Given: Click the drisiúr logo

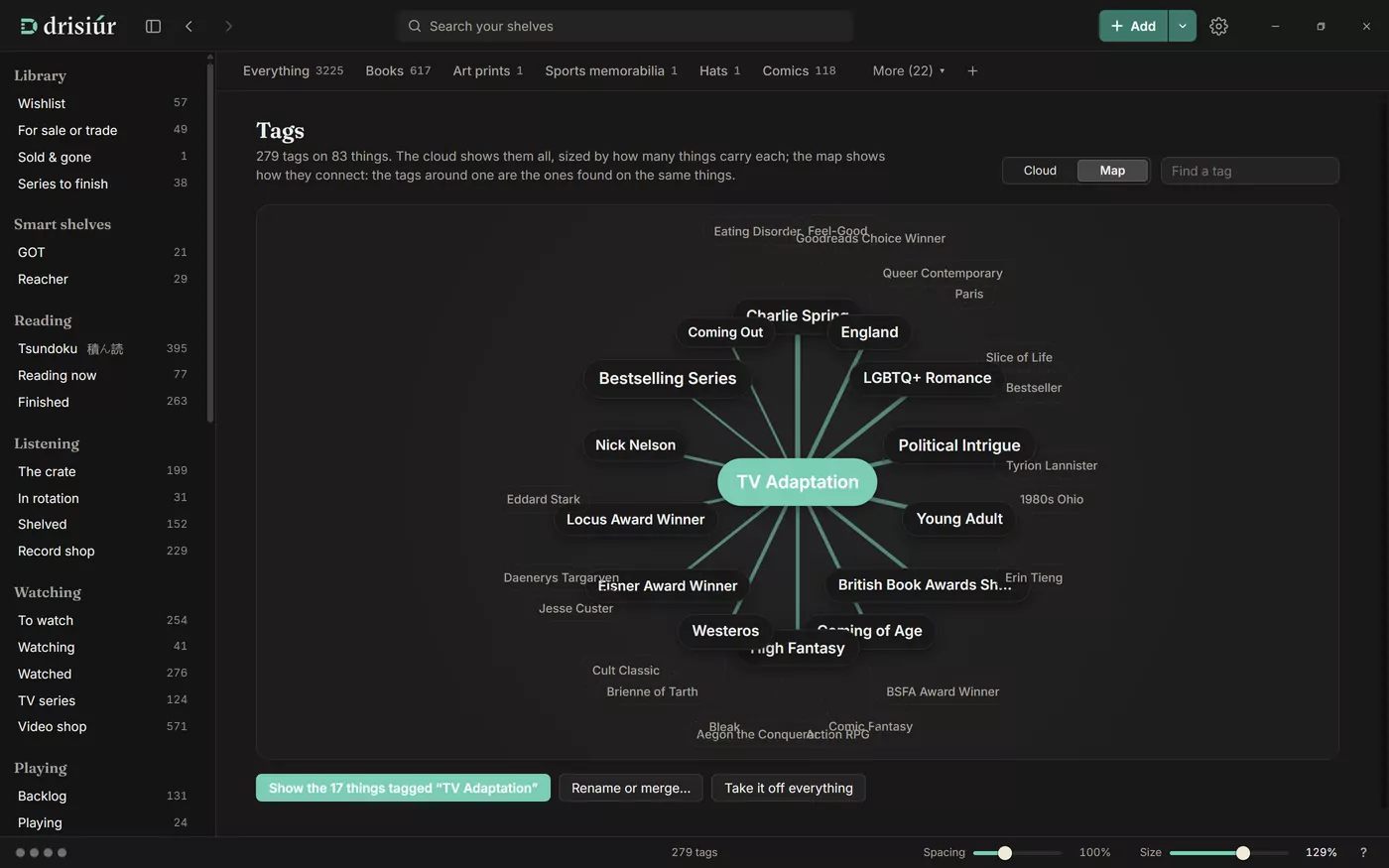Looking at the screenshot, I should tap(67, 26).
